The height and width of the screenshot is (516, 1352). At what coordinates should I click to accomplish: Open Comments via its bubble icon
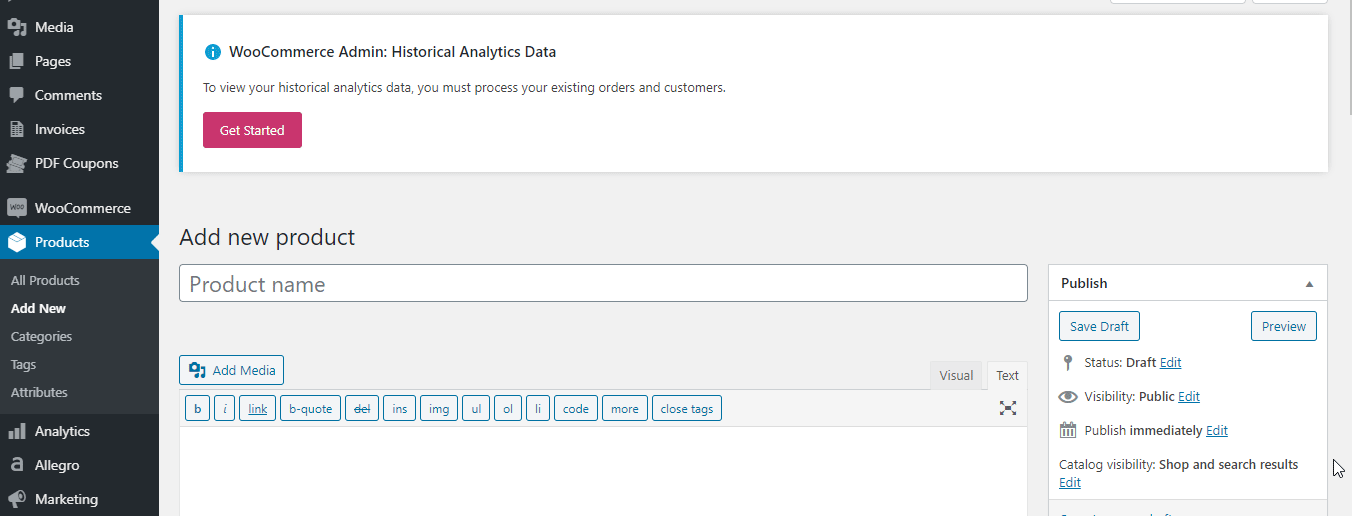pos(16,95)
